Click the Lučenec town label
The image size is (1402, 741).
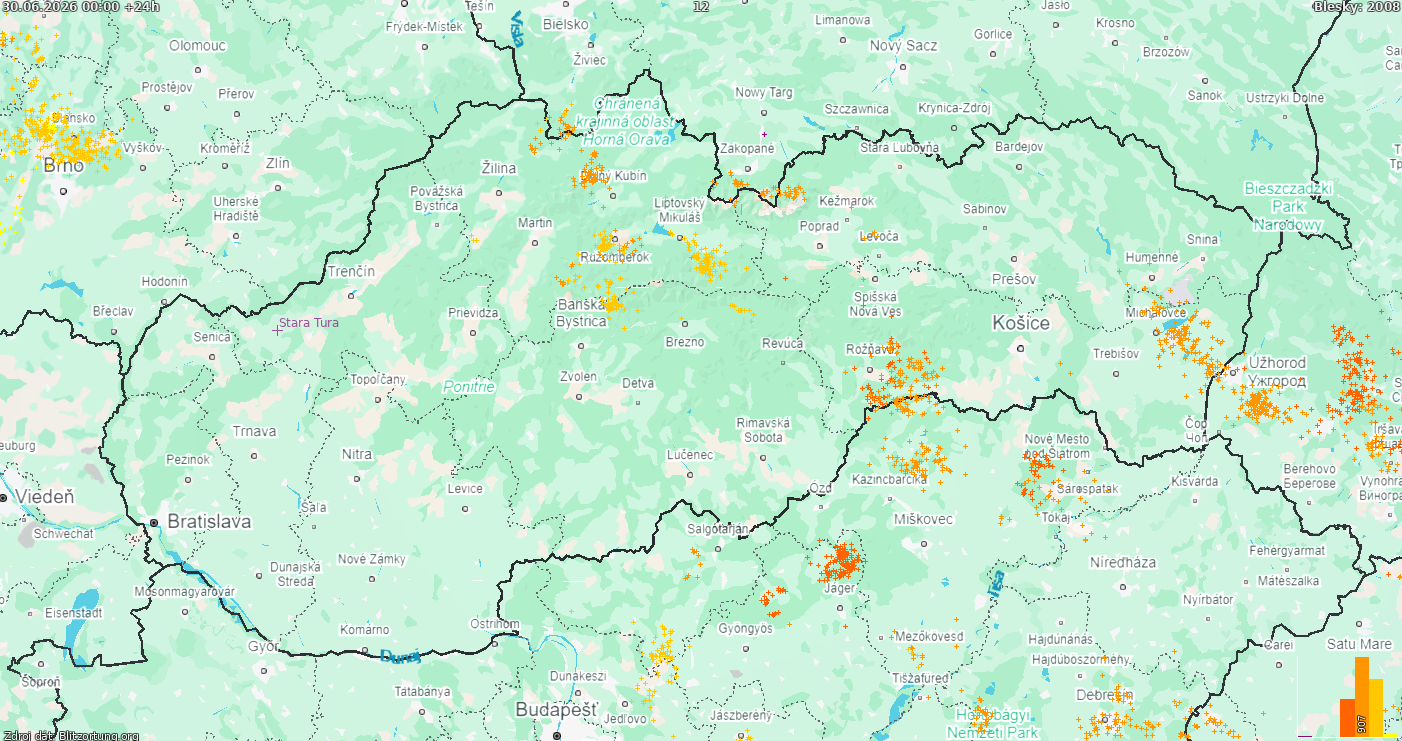tap(691, 455)
